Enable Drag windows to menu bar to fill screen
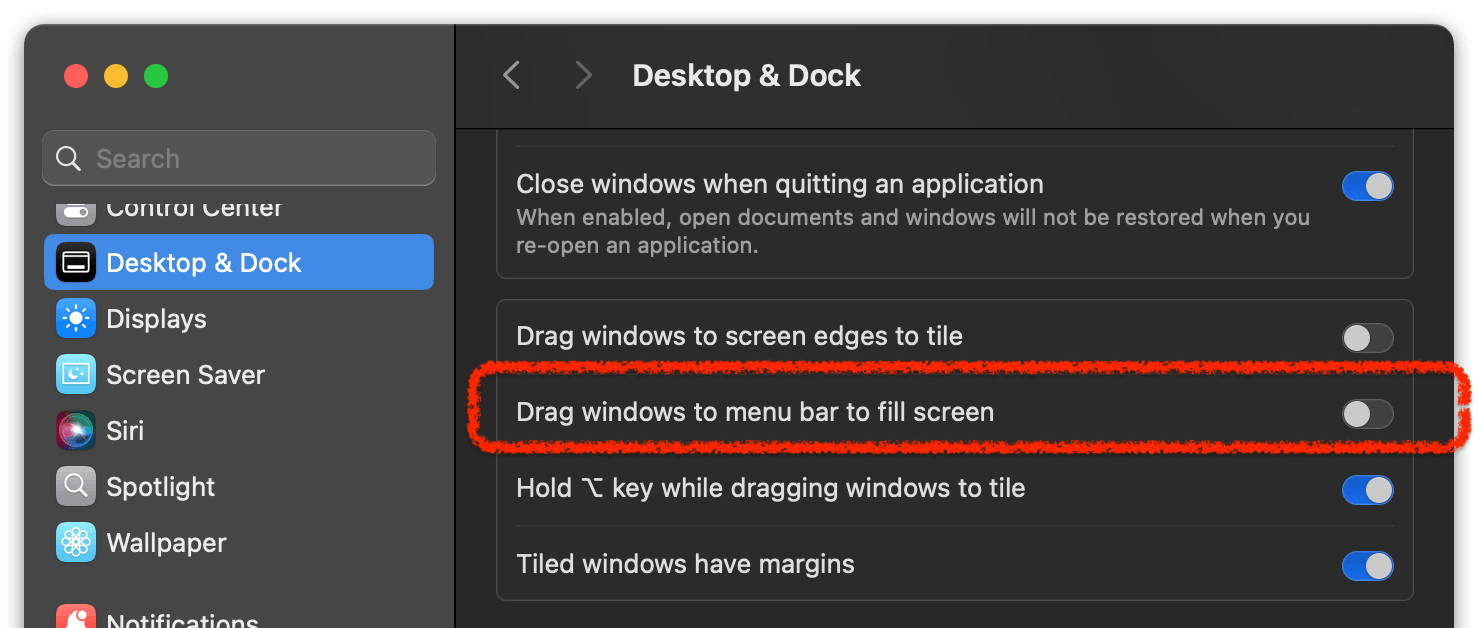1478x628 pixels. tap(1367, 414)
